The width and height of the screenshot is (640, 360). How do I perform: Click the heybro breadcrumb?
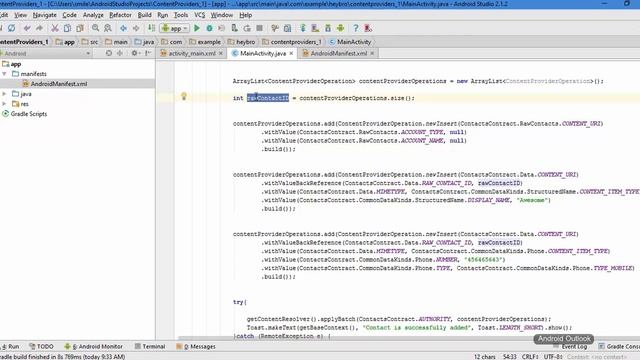pos(241,42)
